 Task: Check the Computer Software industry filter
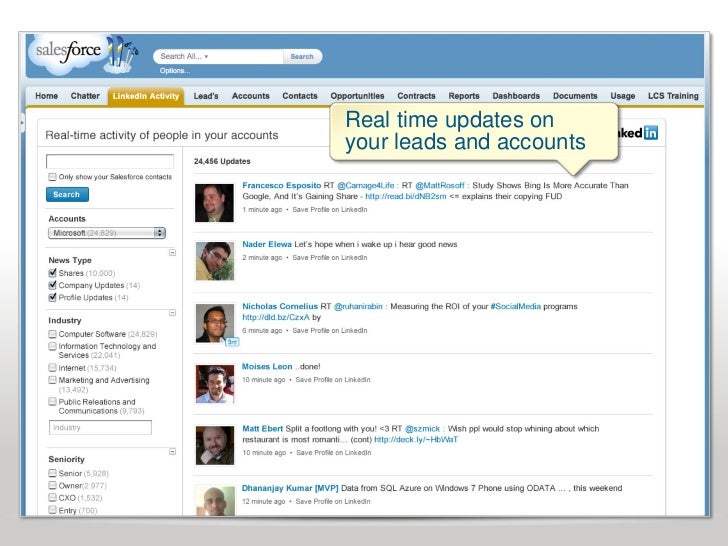[52, 334]
